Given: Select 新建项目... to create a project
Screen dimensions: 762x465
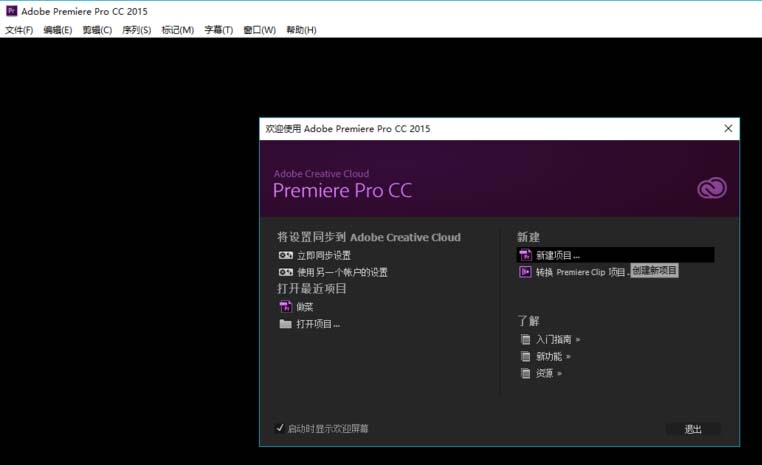Looking at the screenshot, I should coord(615,255).
